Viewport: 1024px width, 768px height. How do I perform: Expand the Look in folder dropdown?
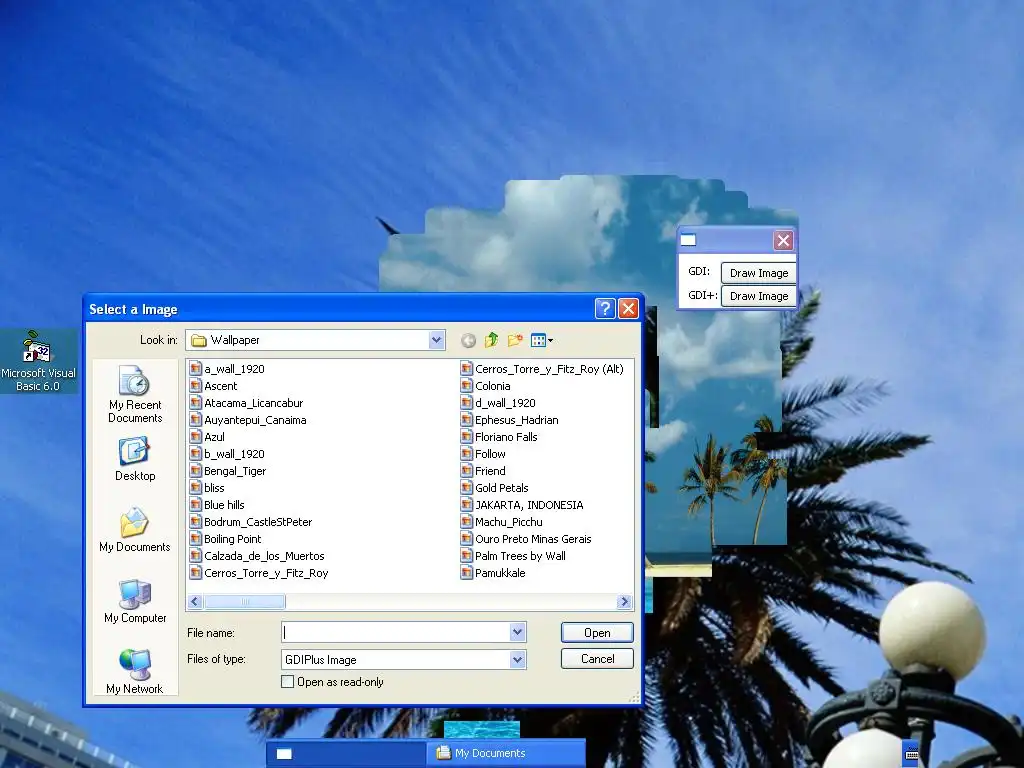pyautogui.click(x=436, y=340)
